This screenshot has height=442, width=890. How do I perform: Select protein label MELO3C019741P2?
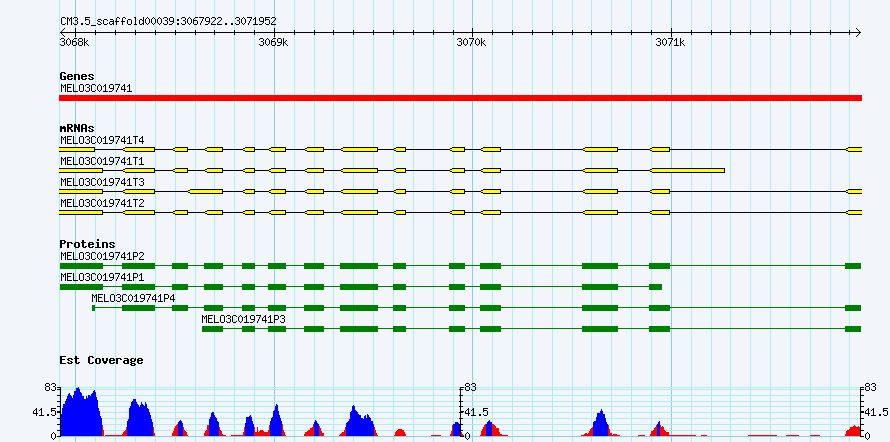pos(102,256)
